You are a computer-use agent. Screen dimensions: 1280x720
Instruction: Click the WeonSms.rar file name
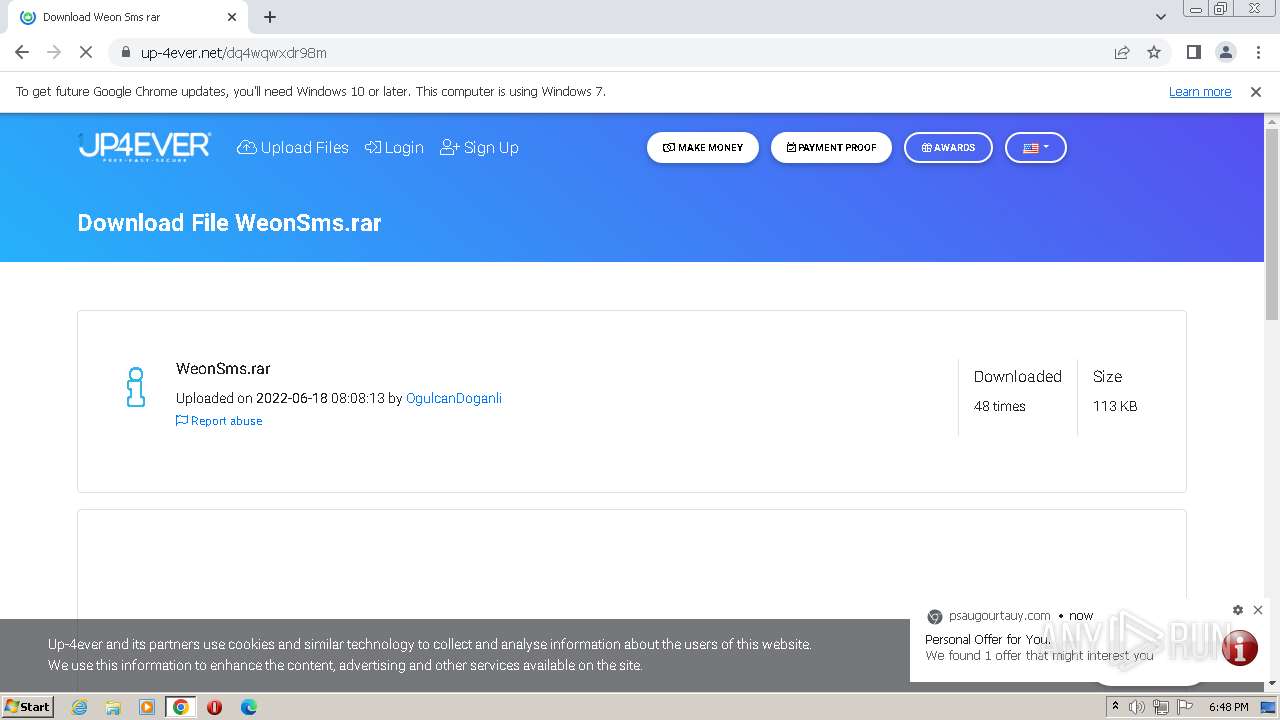(x=223, y=368)
